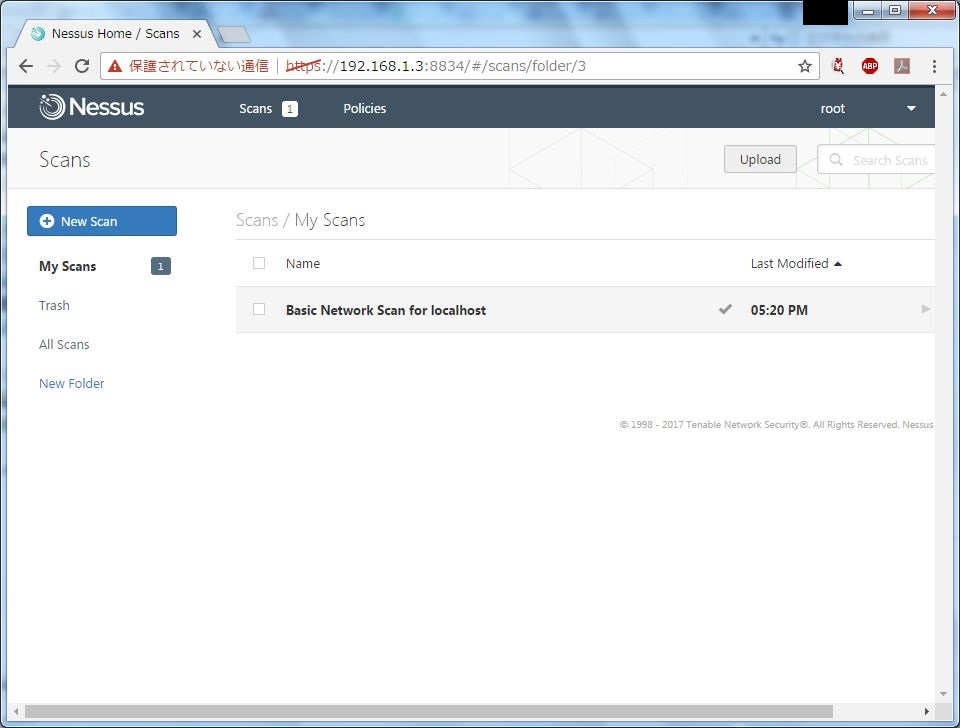Click the magnifier icon in Search Scans

coord(836,160)
